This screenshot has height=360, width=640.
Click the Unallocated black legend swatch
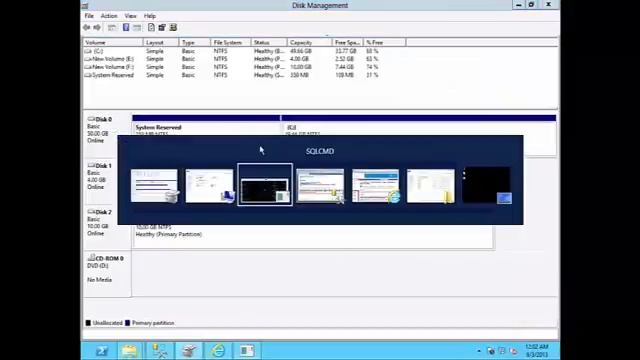click(88, 323)
